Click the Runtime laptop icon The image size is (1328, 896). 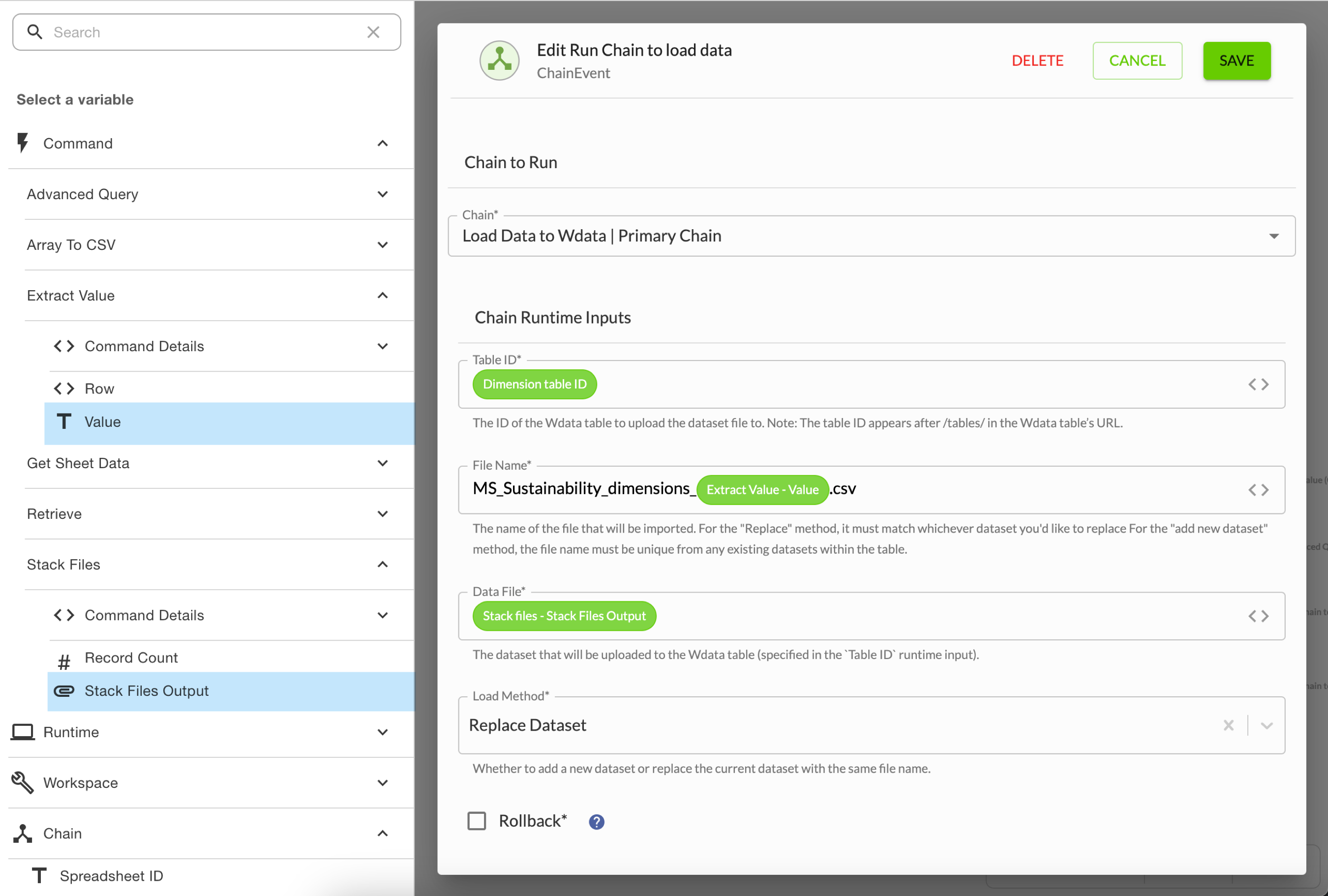[22, 731]
